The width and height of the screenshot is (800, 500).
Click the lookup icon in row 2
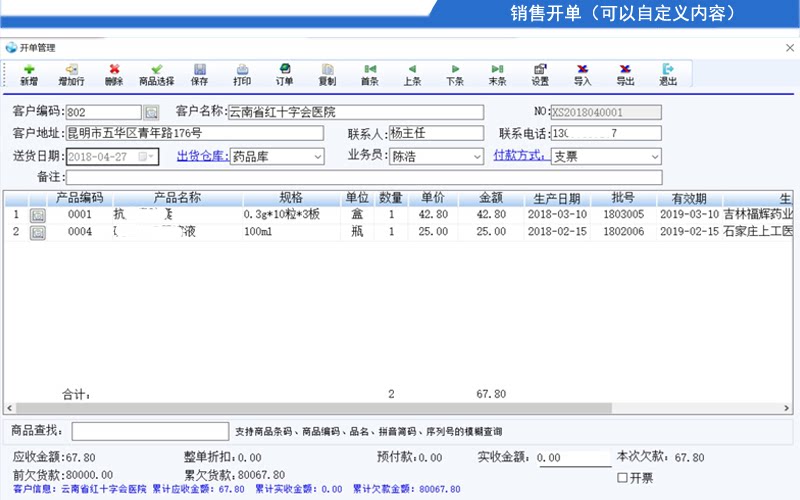[x=38, y=233]
